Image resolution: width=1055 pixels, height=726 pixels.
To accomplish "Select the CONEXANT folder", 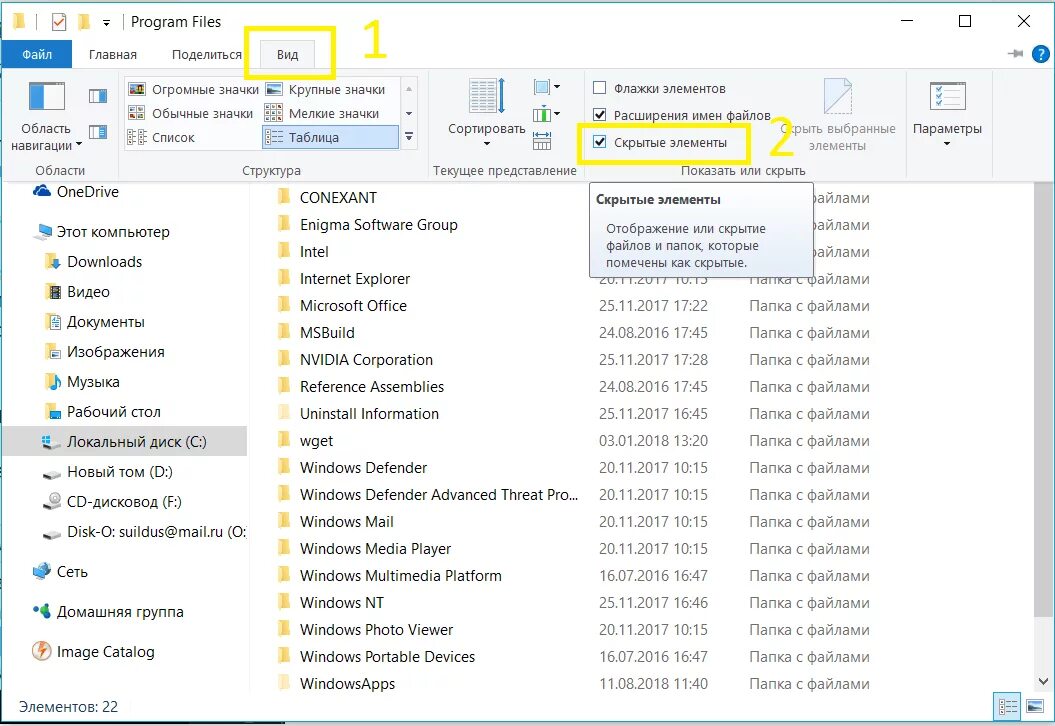I will (x=327, y=198).
